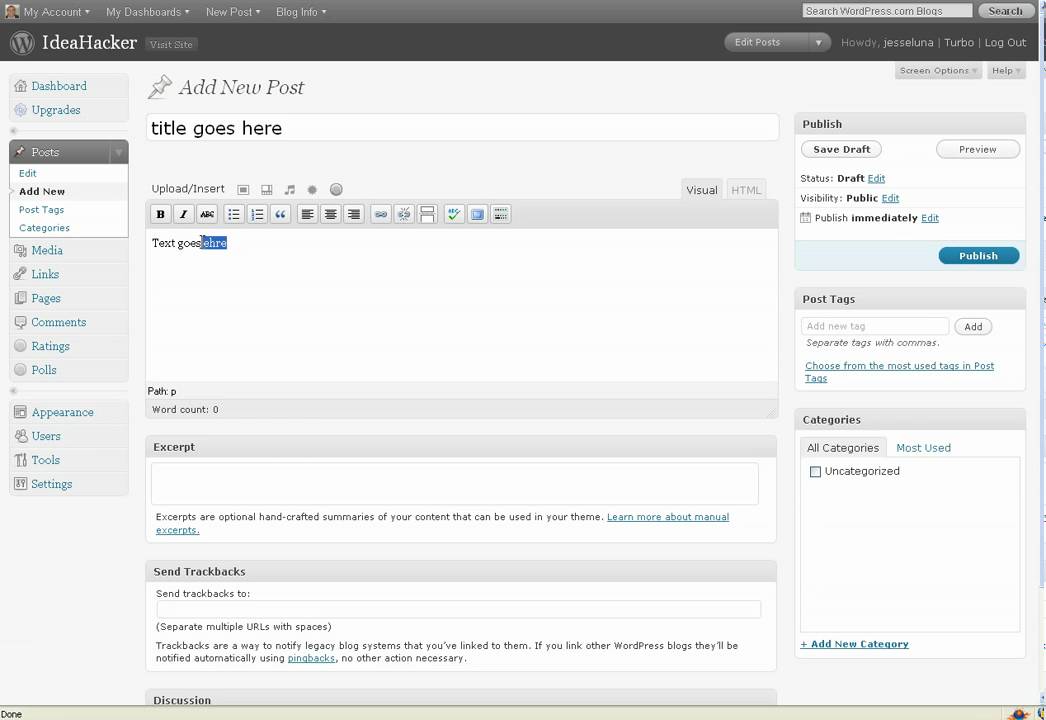The height and width of the screenshot is (720, 1046).
Task: Insert More tag button
Action: pos(427,214)
